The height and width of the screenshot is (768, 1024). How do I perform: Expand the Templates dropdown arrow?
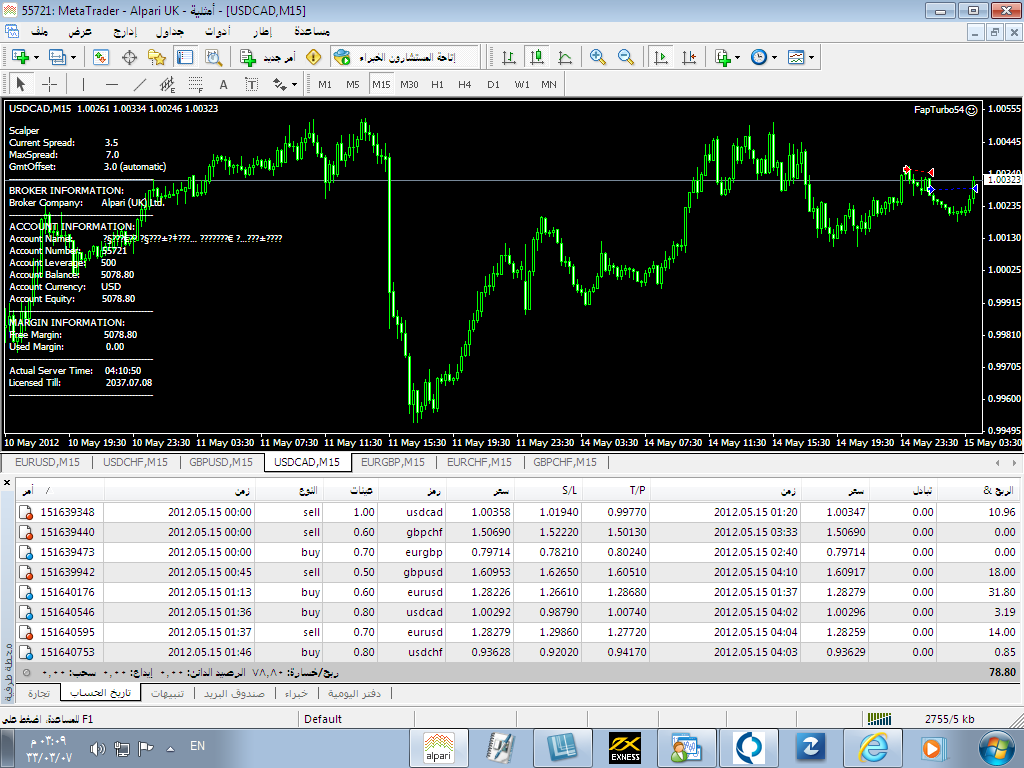pos(811,57)
